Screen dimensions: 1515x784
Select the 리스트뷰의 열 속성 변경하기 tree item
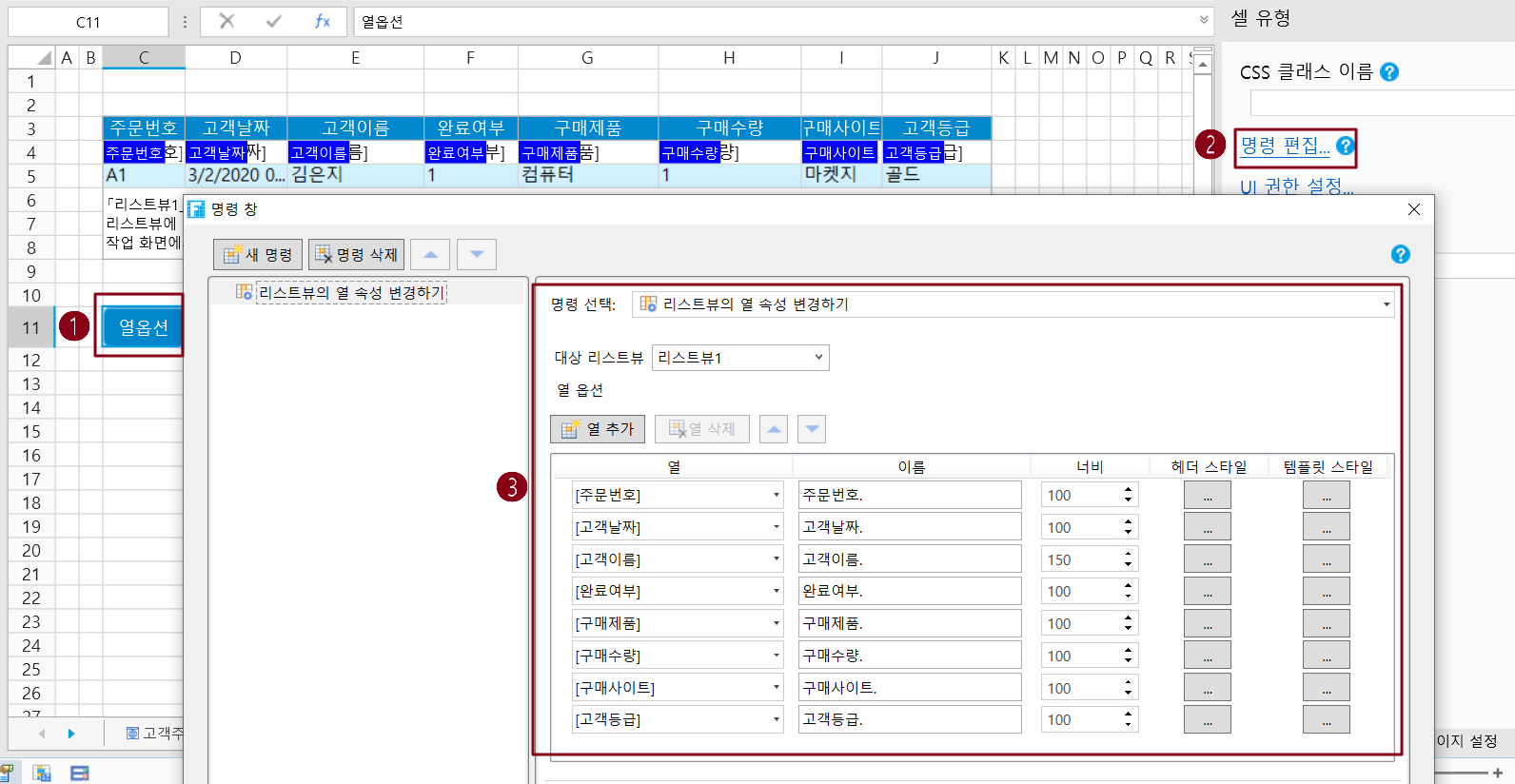click(x=350, y=293)
